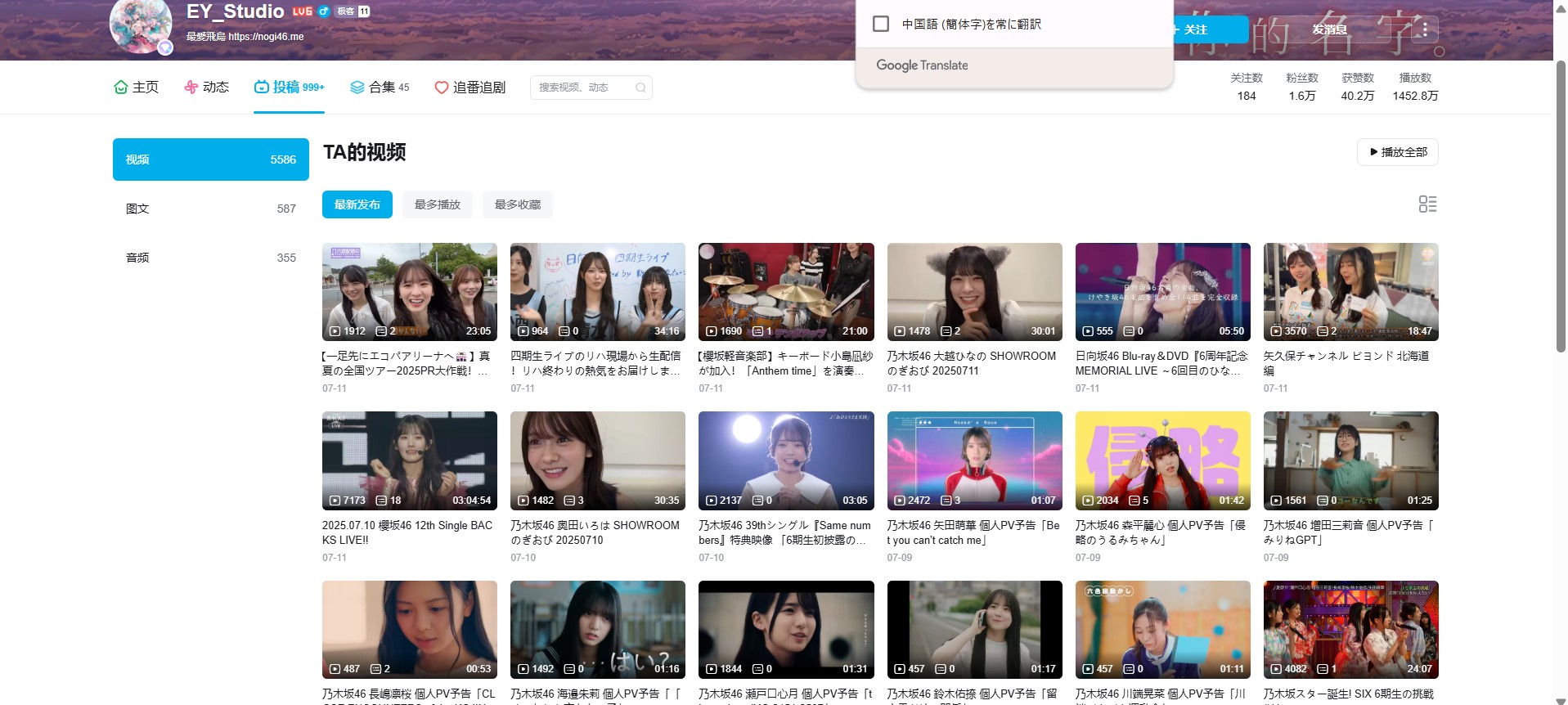The image size is (1568, 705).
Task: Click the comment count icon showing 18
Action: click(381, 501)
